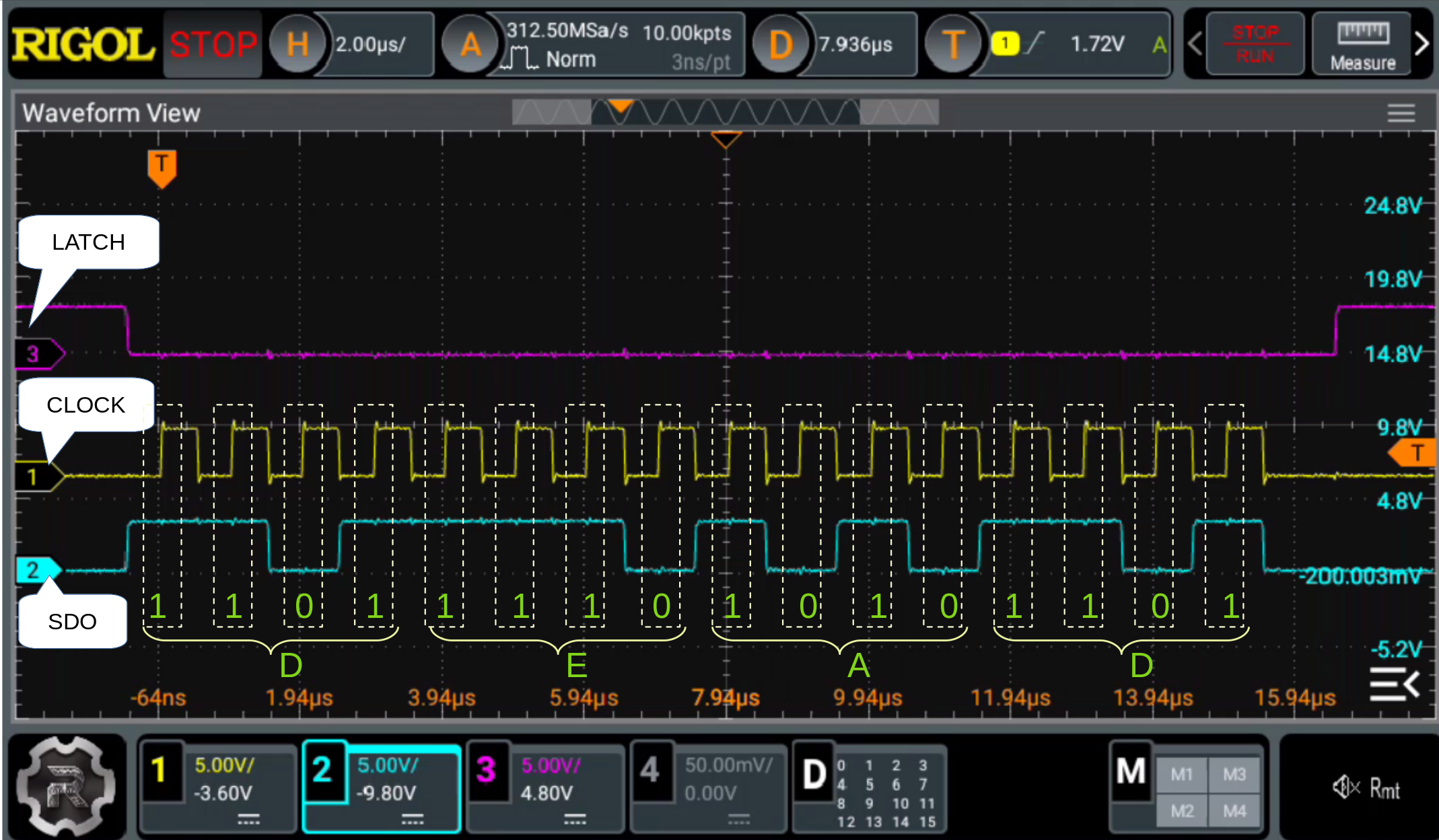The image size is (1439, 840).
Task: Click the red STOP status indicator
Action: [x=213, y=44]
